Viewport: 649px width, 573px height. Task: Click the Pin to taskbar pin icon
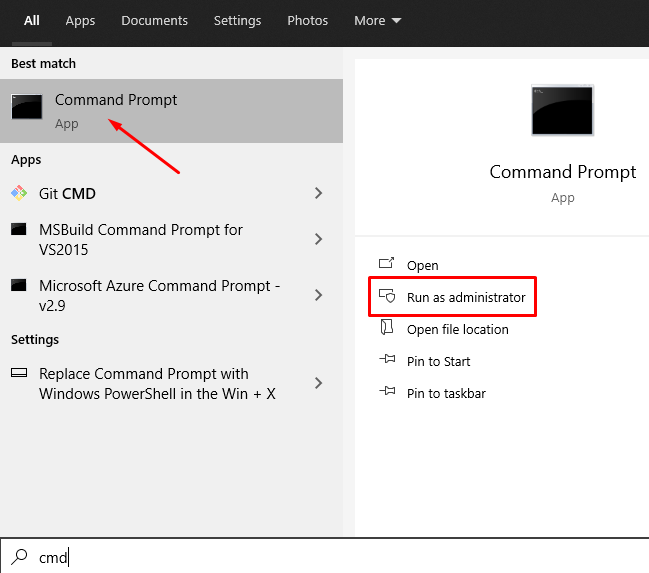click(387, 393)
